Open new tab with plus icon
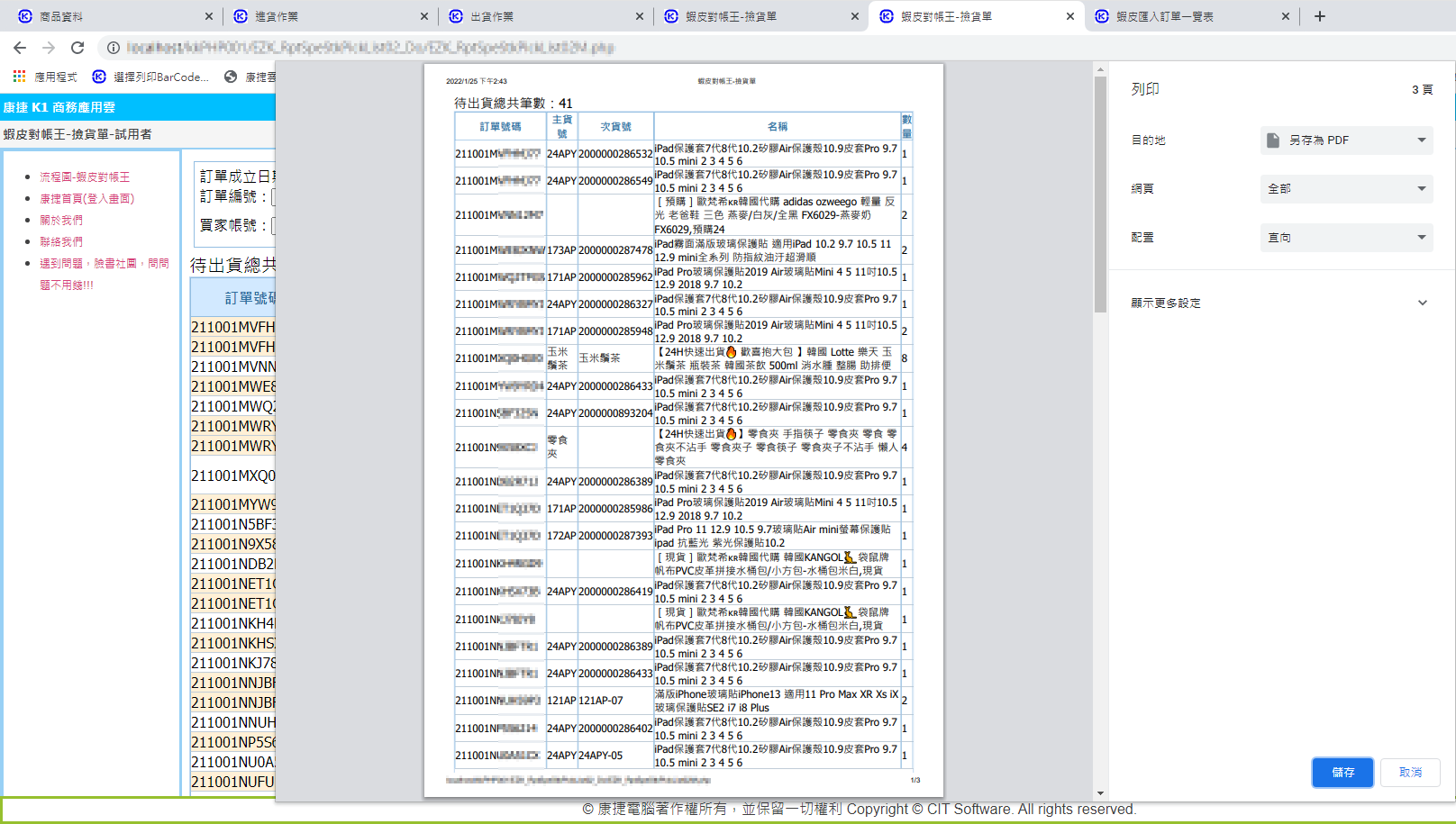The image size is (1456, 824). point(1320,16)
